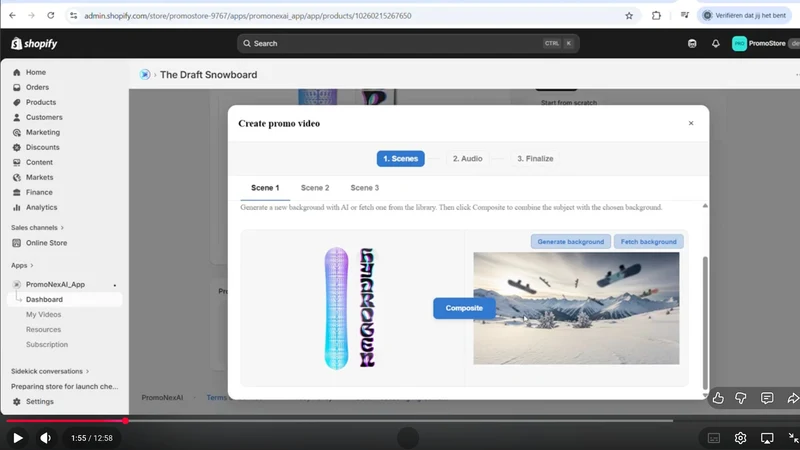Screen dimensions: 800x450
Task: Select the snowy mountain background image
Action: coord(576,308)
